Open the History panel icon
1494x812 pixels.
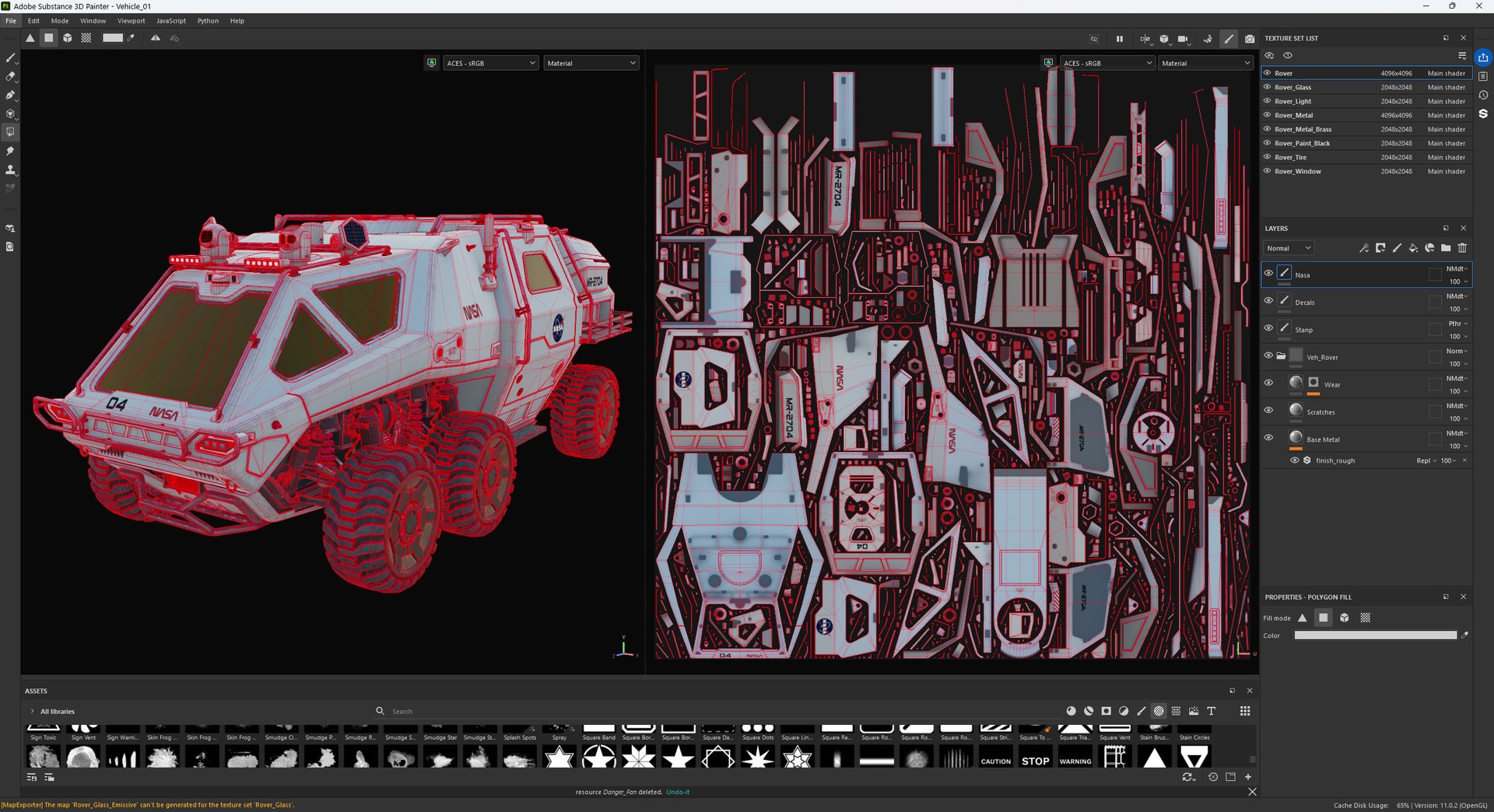click(x=1483, y=95)
